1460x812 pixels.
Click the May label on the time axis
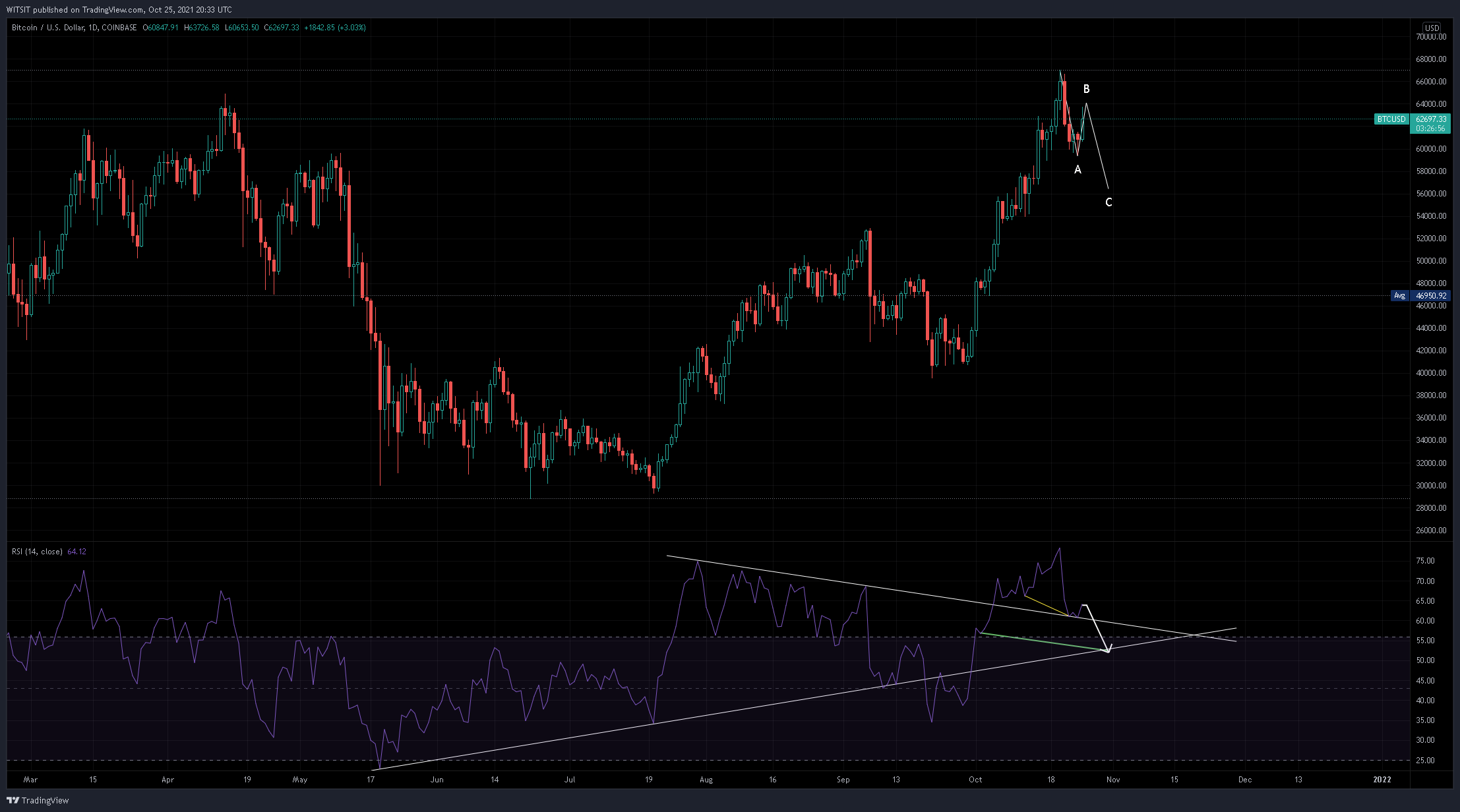click(x=300, y=780)
